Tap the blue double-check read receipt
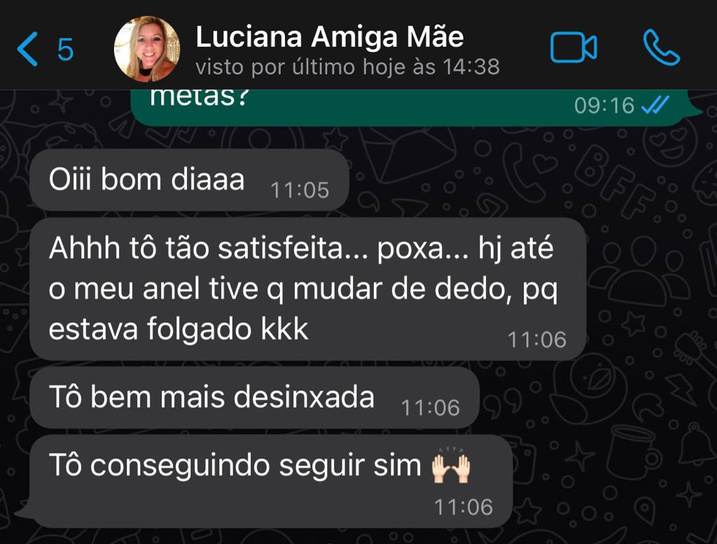The image size is (717, 544). (655, 105)
